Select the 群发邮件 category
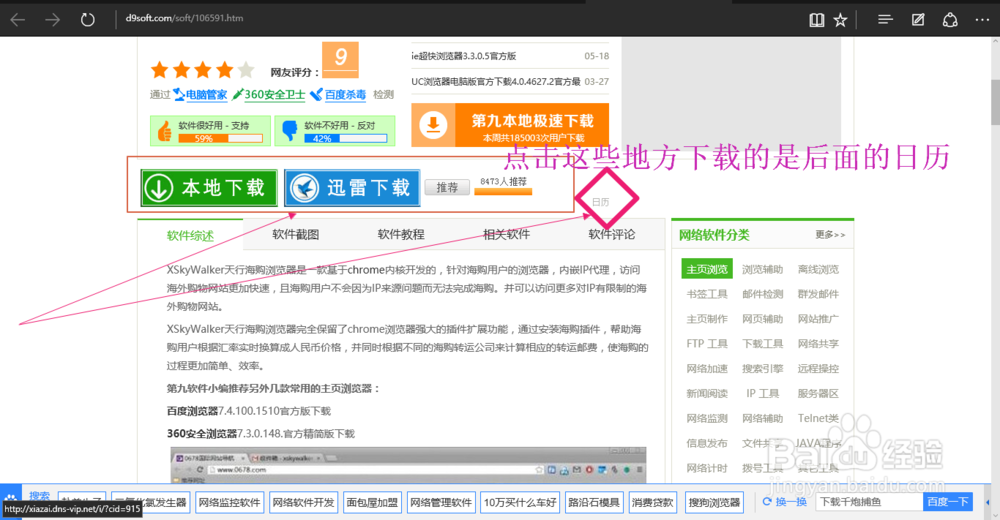Image resolution: width=1000 pixels, height=520 pixels. click(x=818, y=294)
